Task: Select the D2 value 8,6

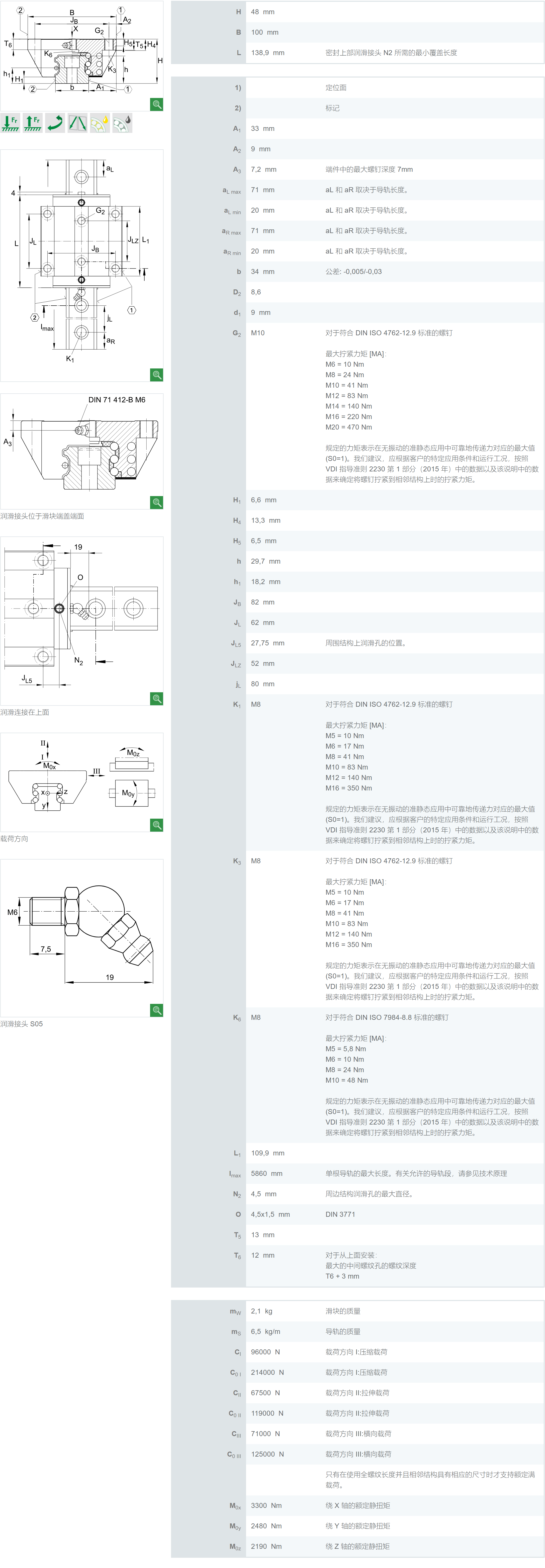Action: coord(256,292)
